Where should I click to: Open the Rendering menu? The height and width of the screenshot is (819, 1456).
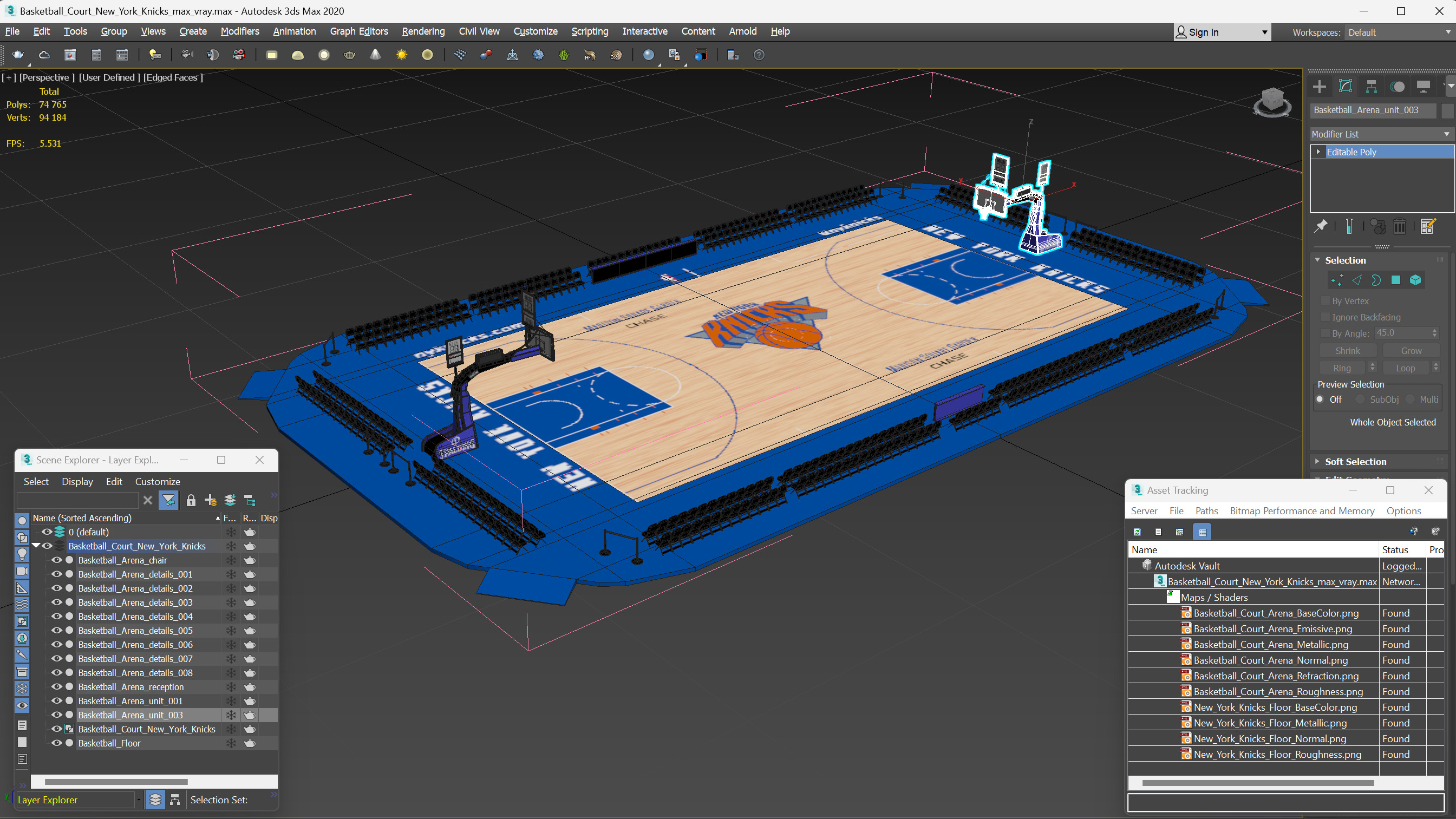[x=423, y=31]
